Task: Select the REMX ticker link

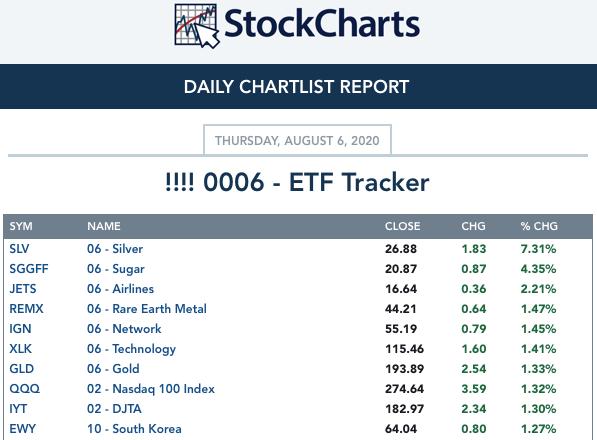Action: coord(26,309)
